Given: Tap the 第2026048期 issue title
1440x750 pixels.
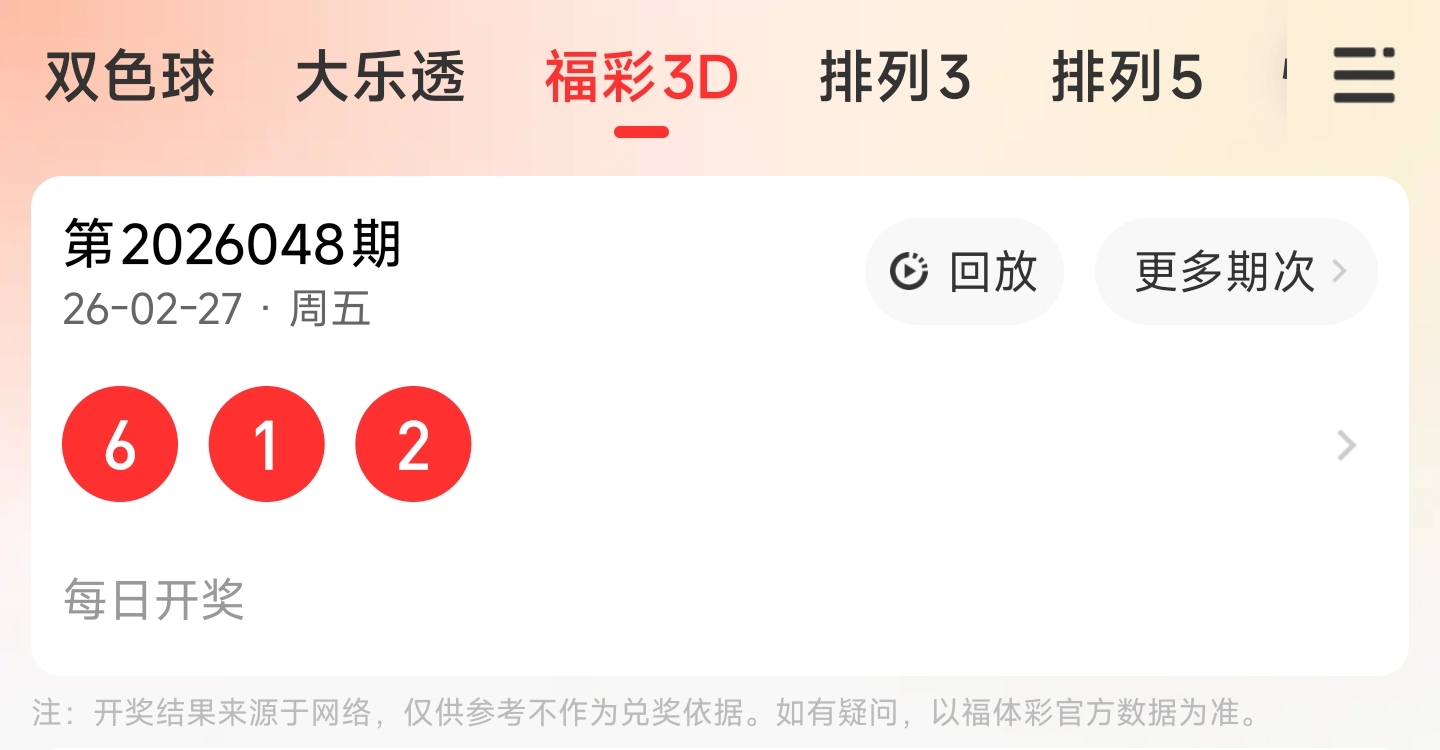Looking at the screenshot, I should point(232,244).
